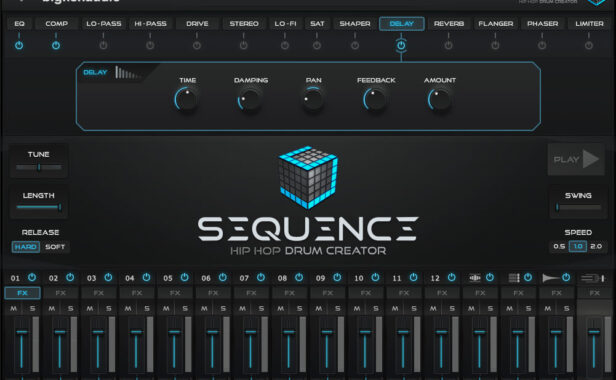This screenshot has width=616, height=380.
Task: Toggle power icon for channel 11
Action: (413, 277)
